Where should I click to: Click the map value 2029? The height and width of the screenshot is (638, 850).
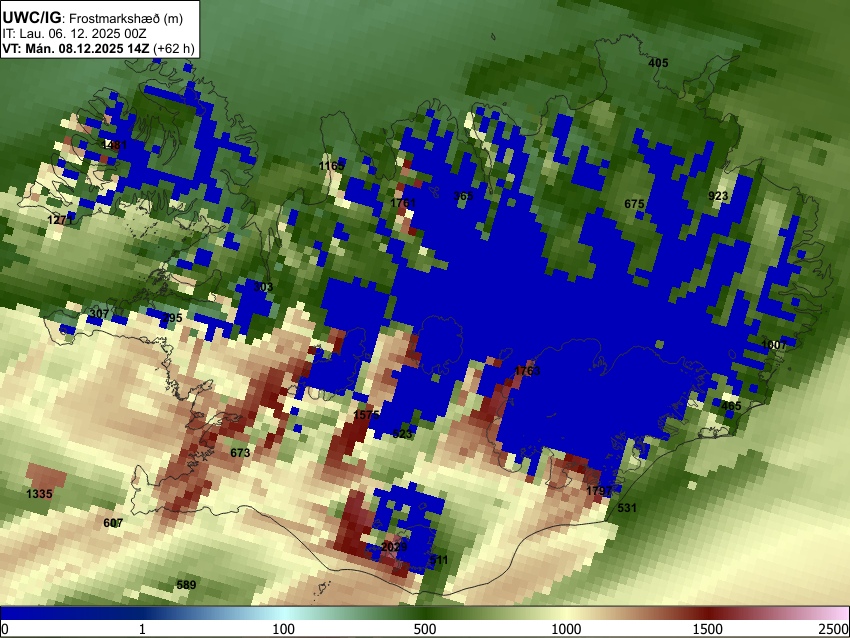394,547
